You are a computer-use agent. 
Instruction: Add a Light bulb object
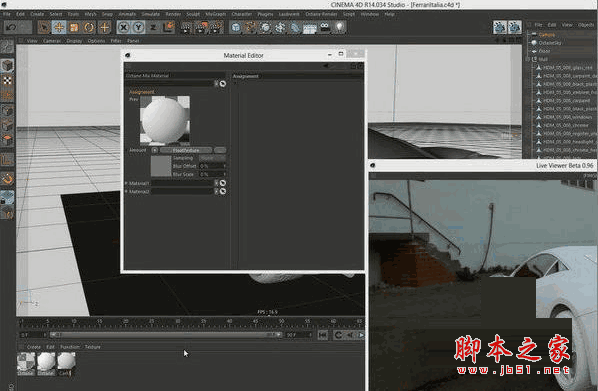[x=339, y=27]
